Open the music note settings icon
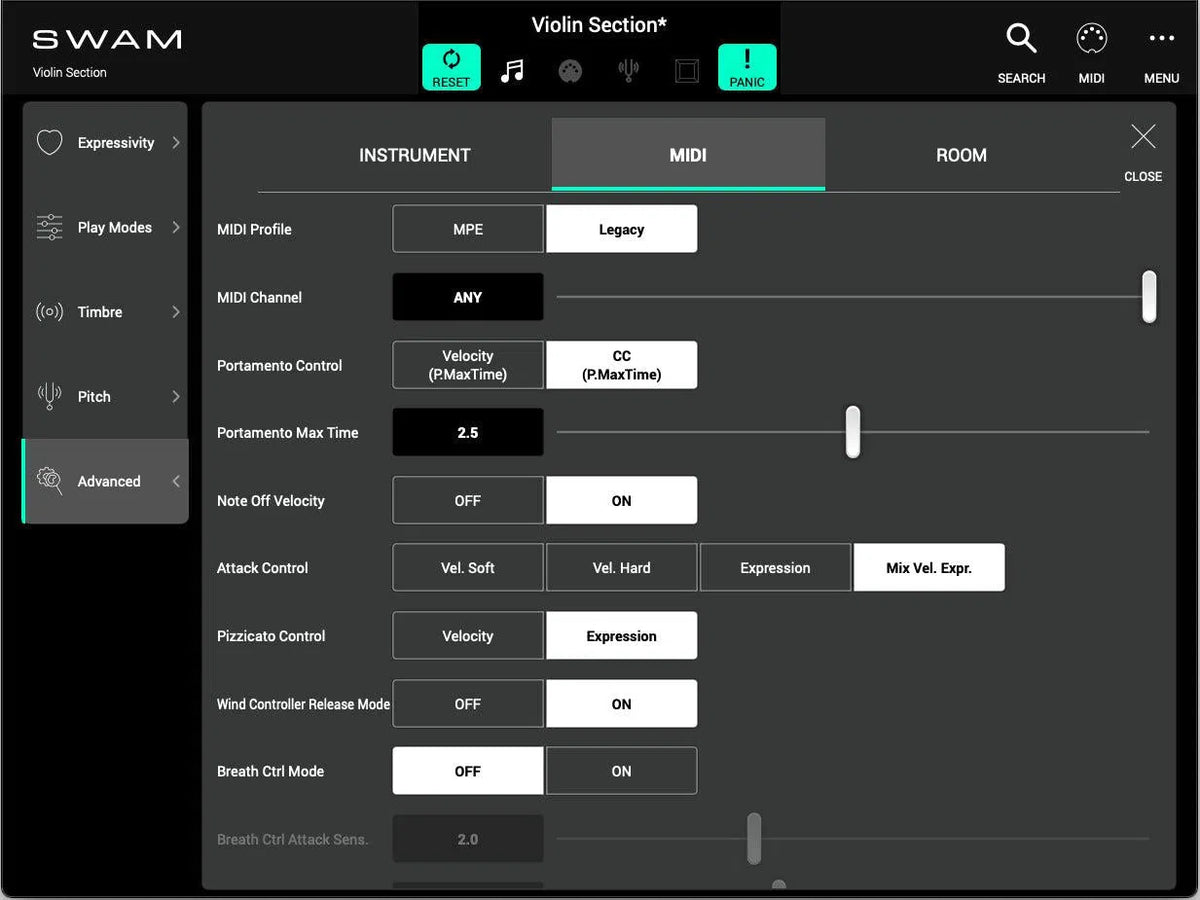Image resolution: width=1200 pixels, height=900 pixels. click(512, 68)
